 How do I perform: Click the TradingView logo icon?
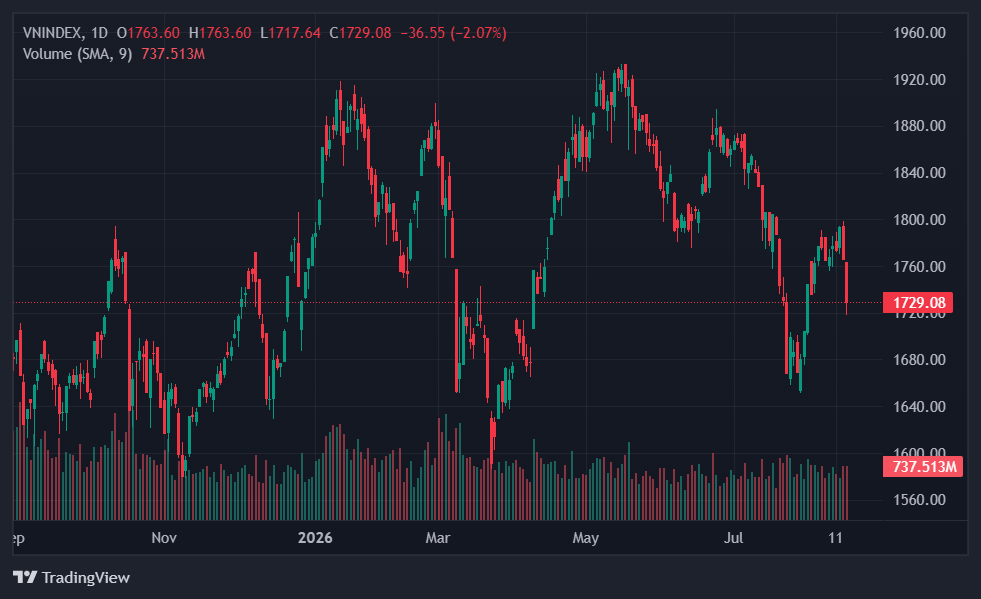[x=25, y=577]
